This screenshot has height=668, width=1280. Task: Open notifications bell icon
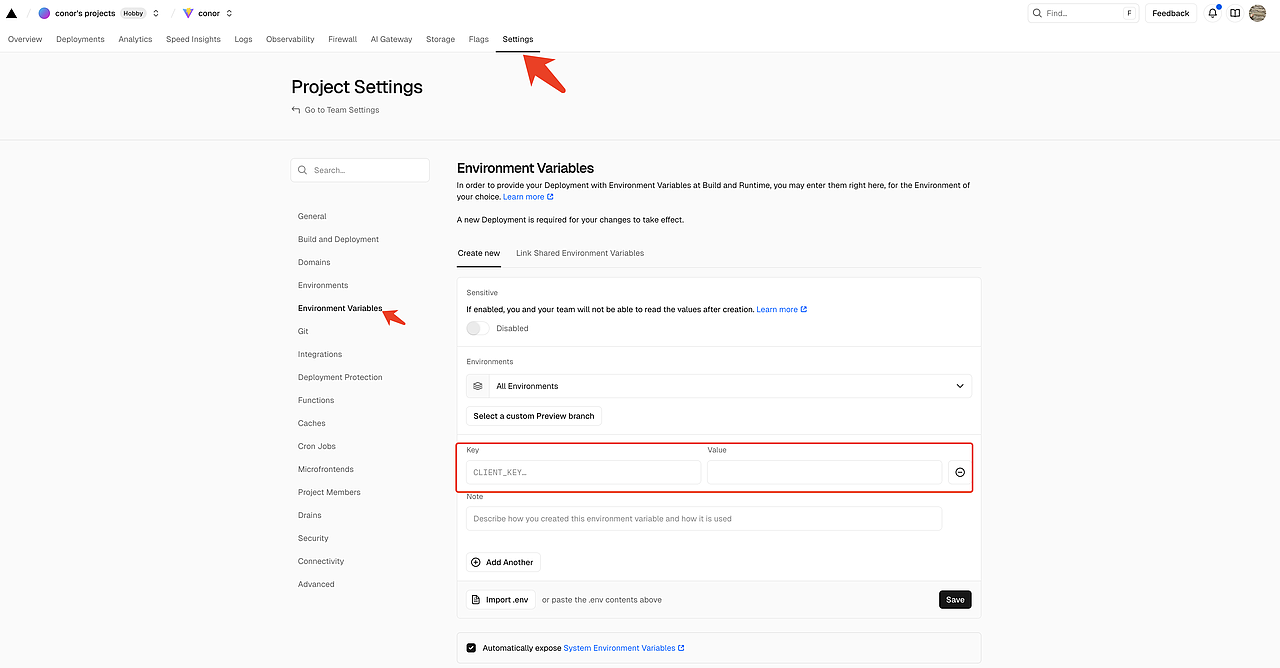click(x=1212, y=13)
